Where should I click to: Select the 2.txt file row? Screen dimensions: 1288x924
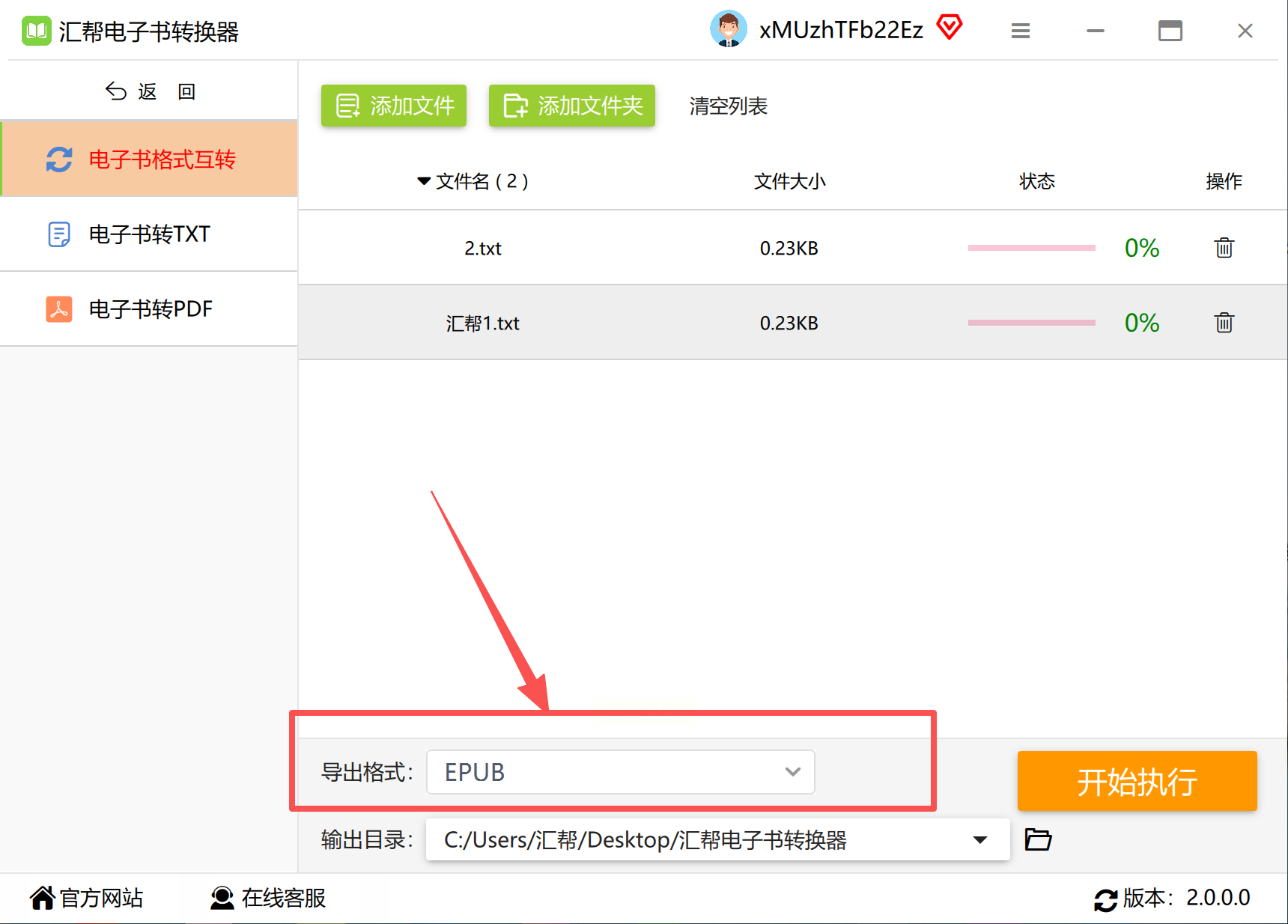pos(793,248)
